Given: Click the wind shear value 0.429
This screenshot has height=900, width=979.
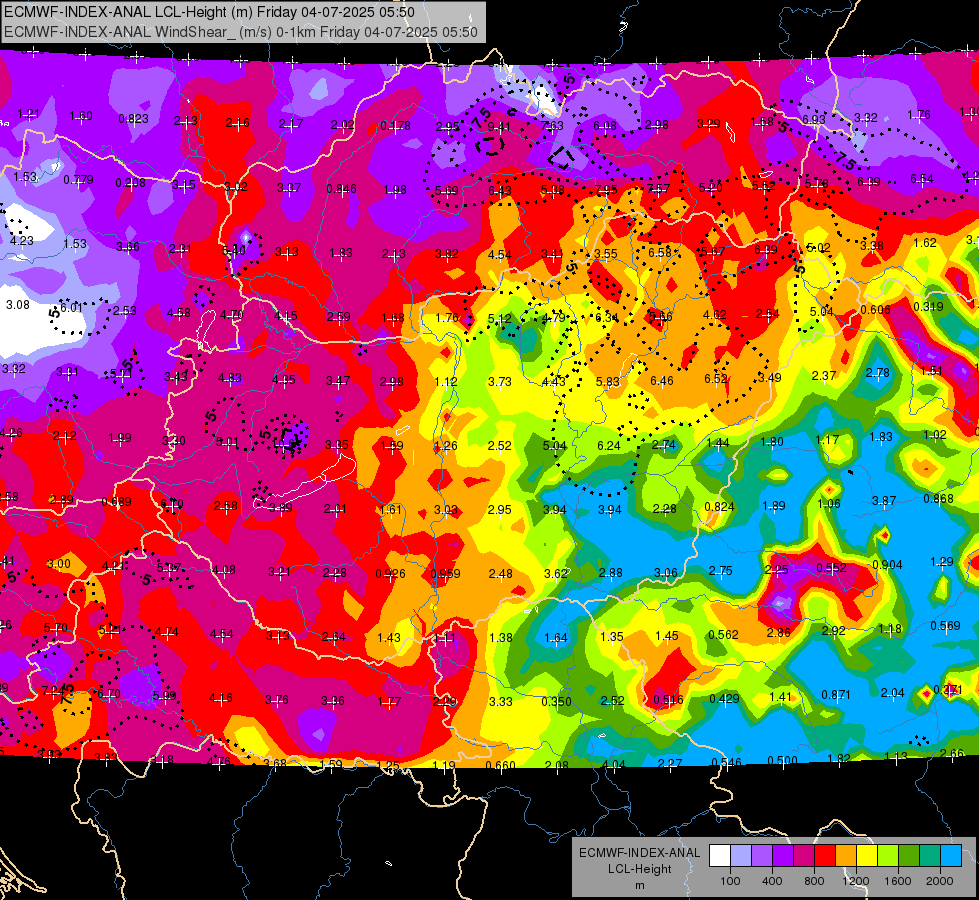Looking at the screenshot, I should pyautogui.click(x=724, y=698).
